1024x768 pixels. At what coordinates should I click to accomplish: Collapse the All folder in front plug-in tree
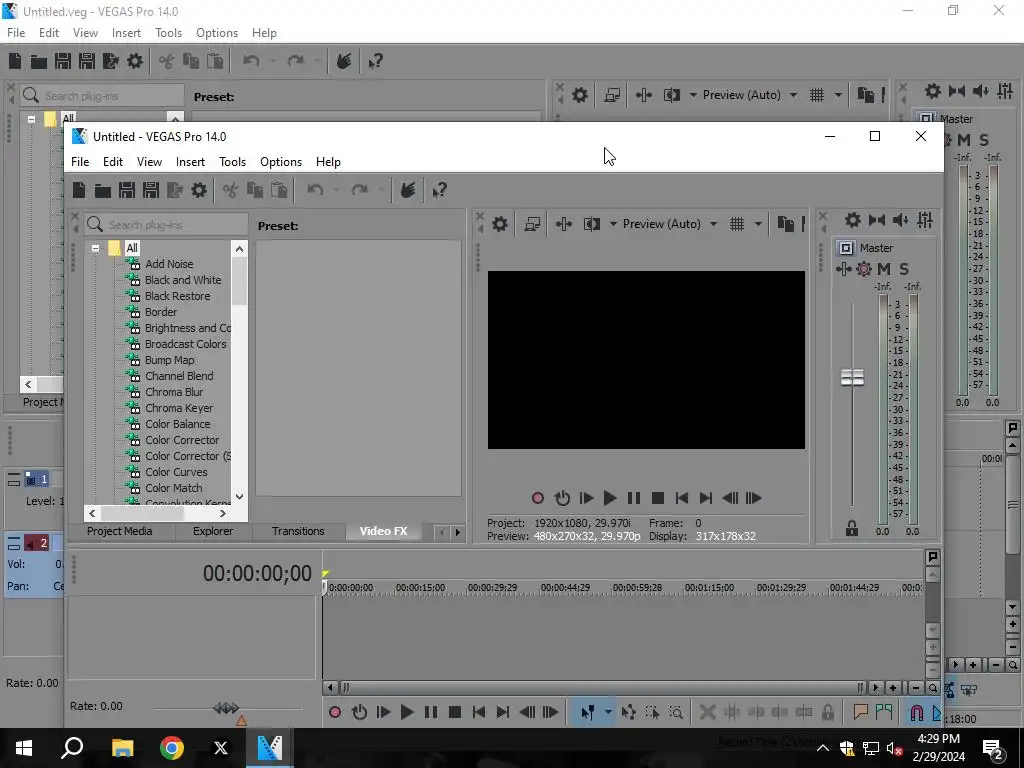(x=95, y=248)
